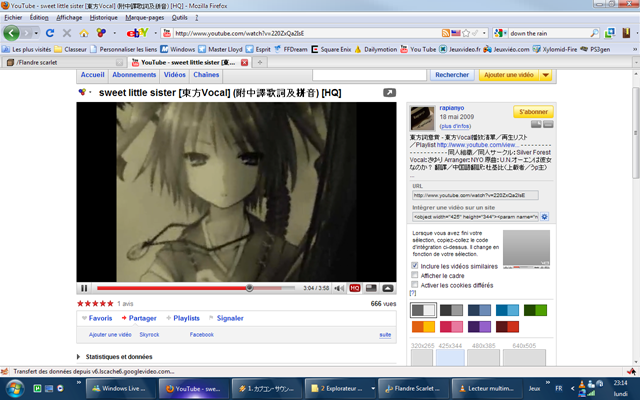Pause the YouTube video
Viewport: 640px width, 400px height.
(84, 288)
